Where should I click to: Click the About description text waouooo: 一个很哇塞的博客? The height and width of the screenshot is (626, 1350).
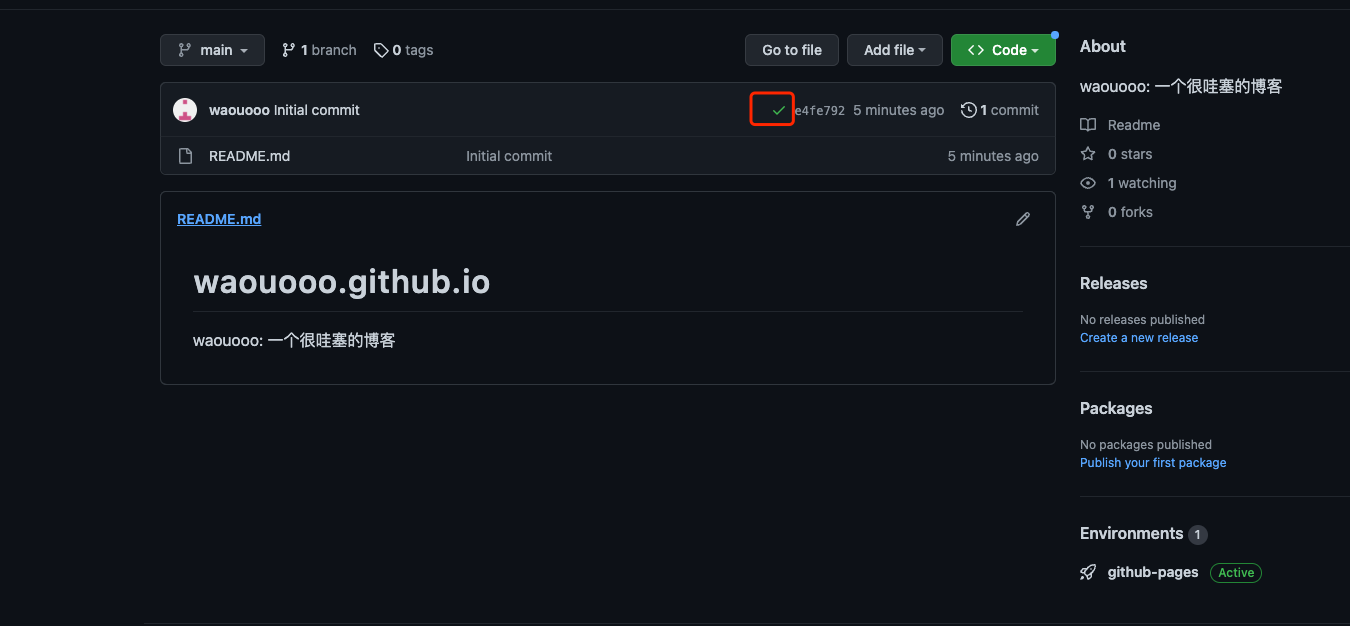pyautogui.click(x=1181, y=87)
